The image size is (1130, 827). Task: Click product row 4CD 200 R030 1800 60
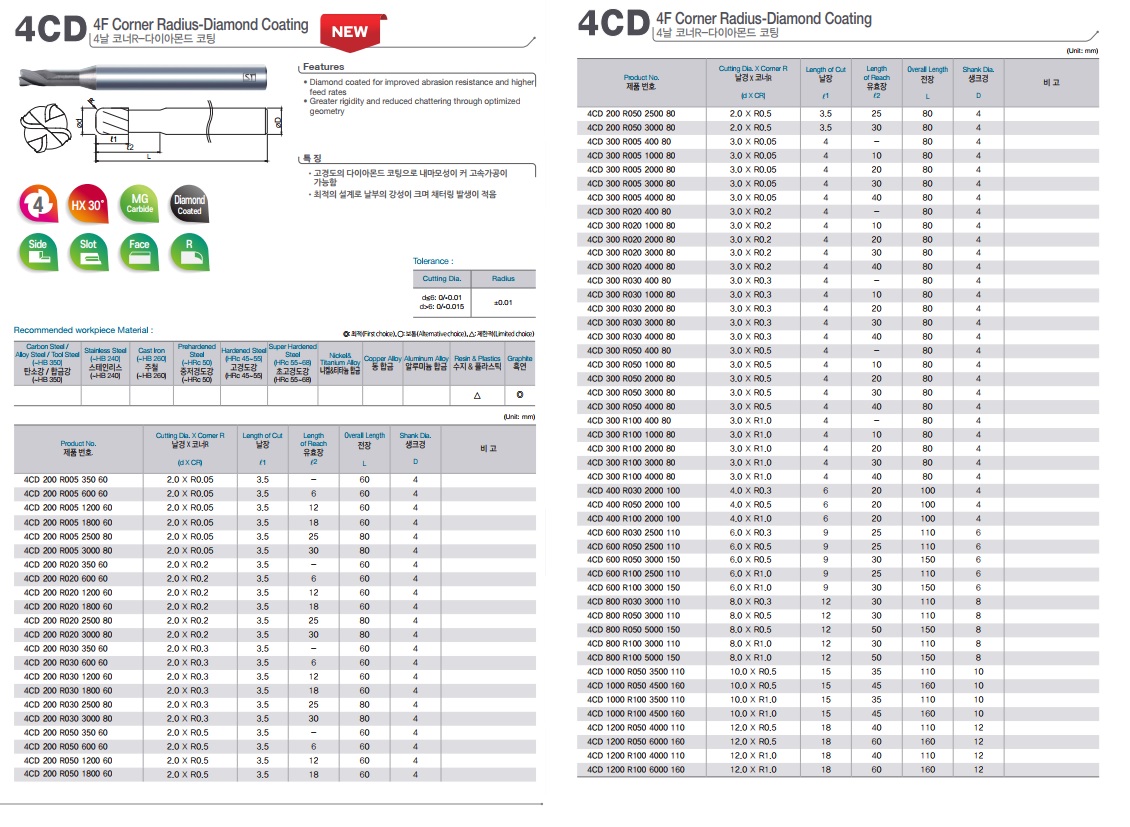pos(275,690)
